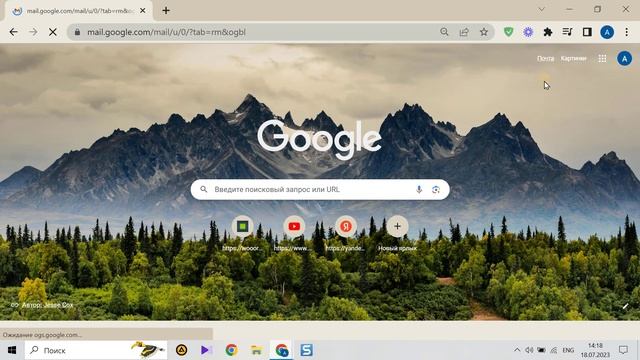The height and width of the screenshot is (360, 640).
Task: Click the magnifier icon in search box
Action: (x=203, y=189)
